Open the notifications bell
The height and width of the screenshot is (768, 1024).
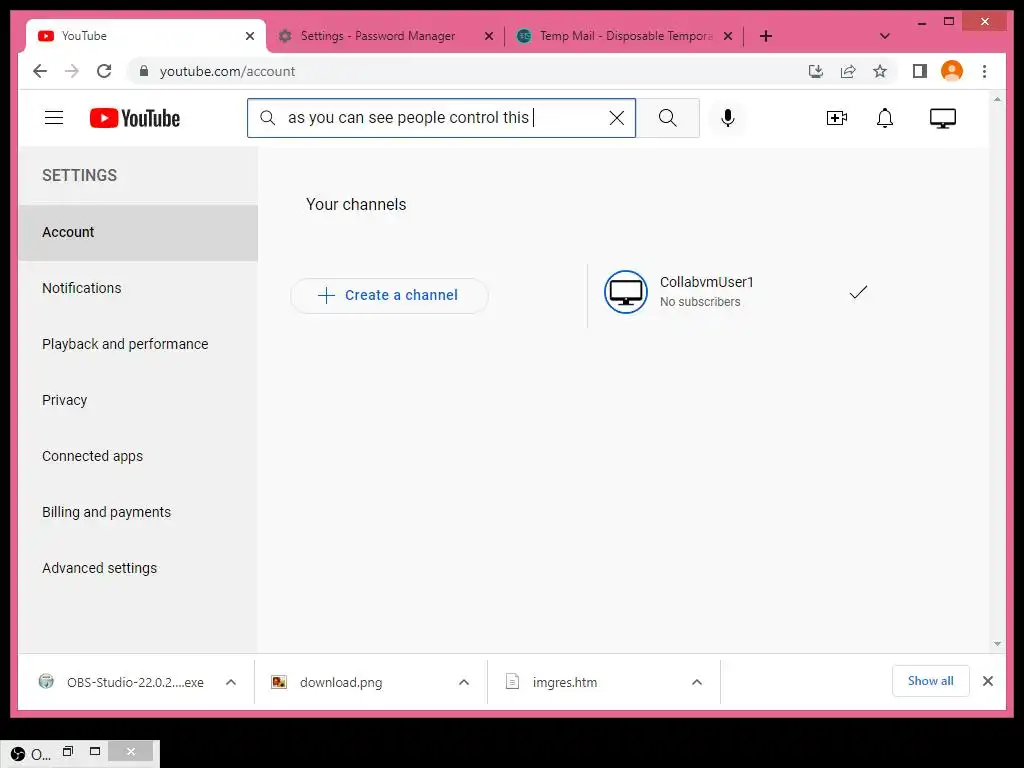coord(885,118)
